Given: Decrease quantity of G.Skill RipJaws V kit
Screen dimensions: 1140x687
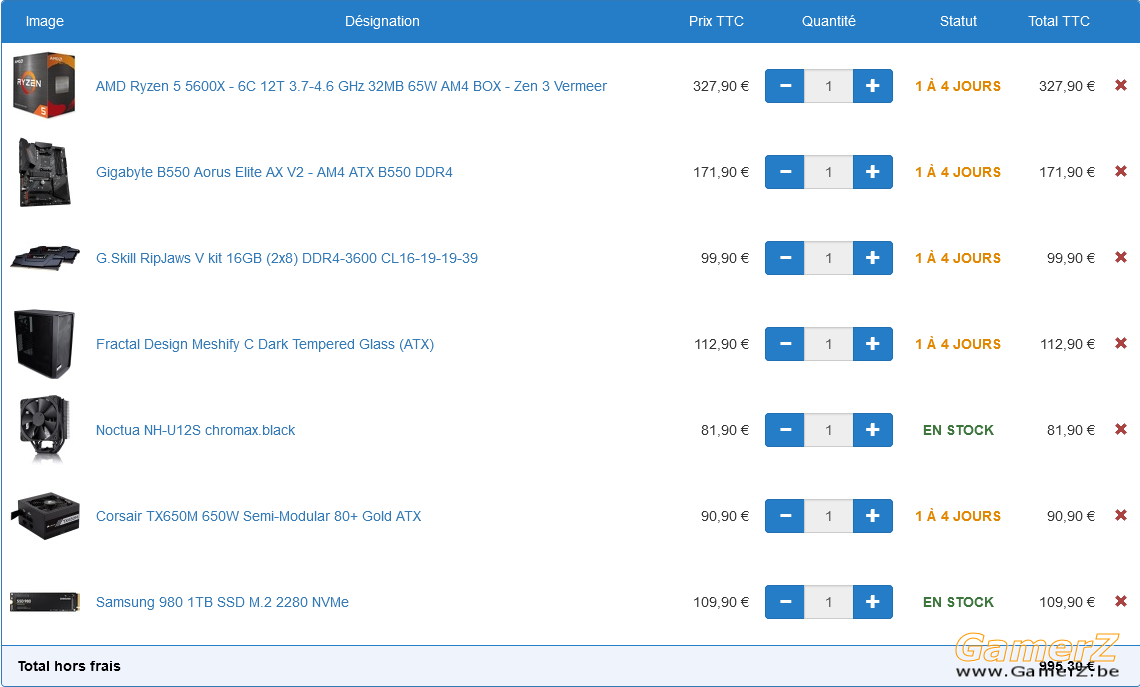Looking at the screenshot, I should coord(784,258).
